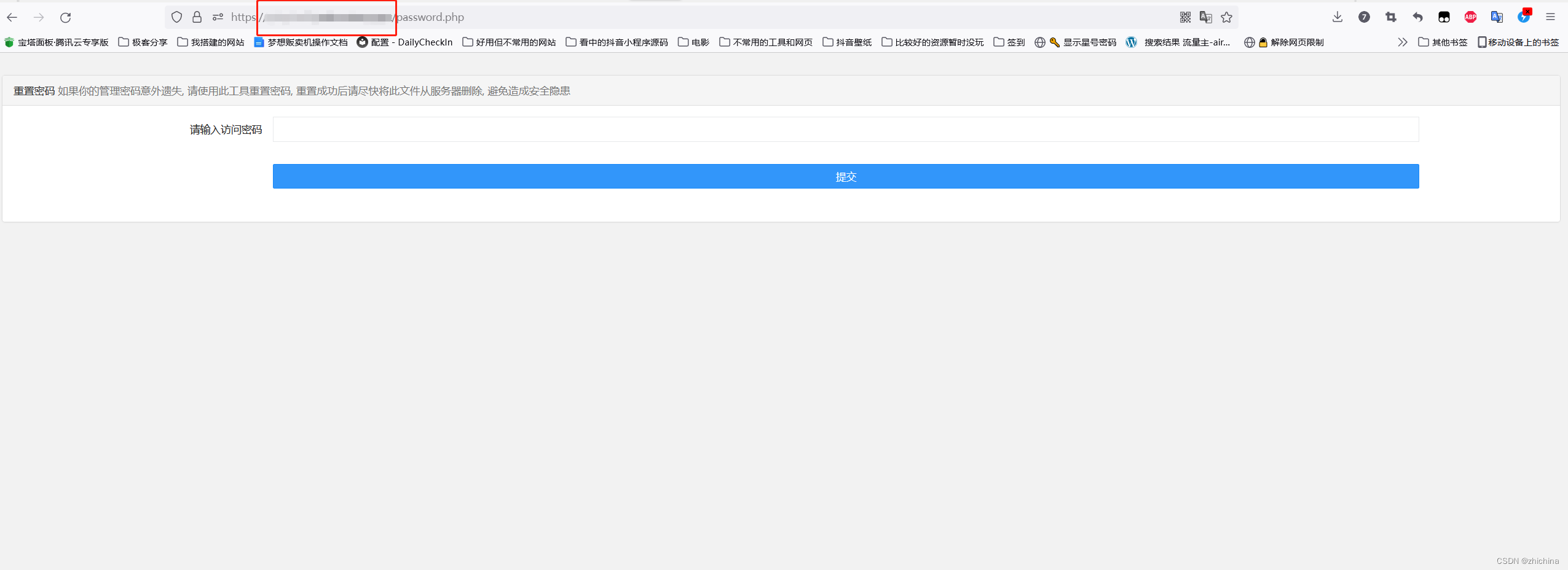Click the address bar translate icon
The height and width of the screenshot is (570, 1568).
coord(1206,17)
